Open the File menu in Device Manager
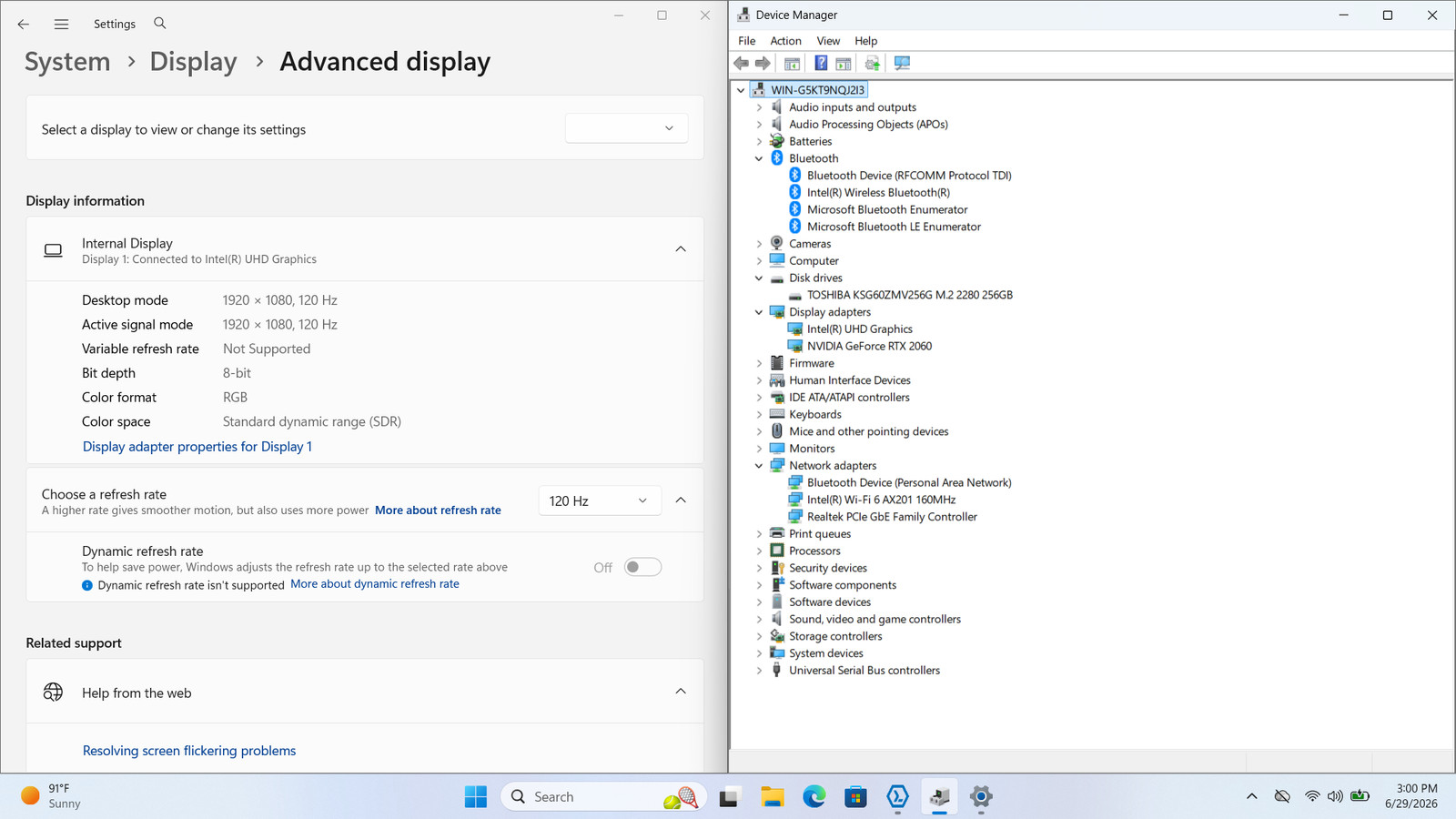The width and height of the screenshot is (1456, 819). click(x=746, y=41)
